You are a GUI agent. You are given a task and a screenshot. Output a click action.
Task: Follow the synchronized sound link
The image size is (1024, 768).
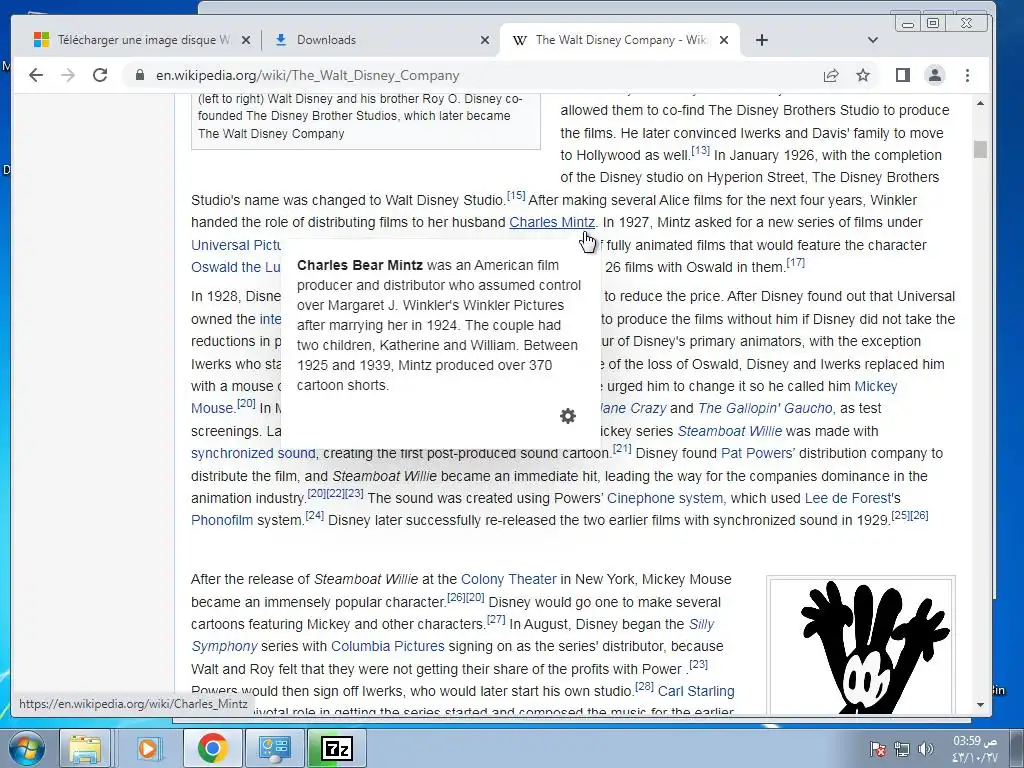253,453
